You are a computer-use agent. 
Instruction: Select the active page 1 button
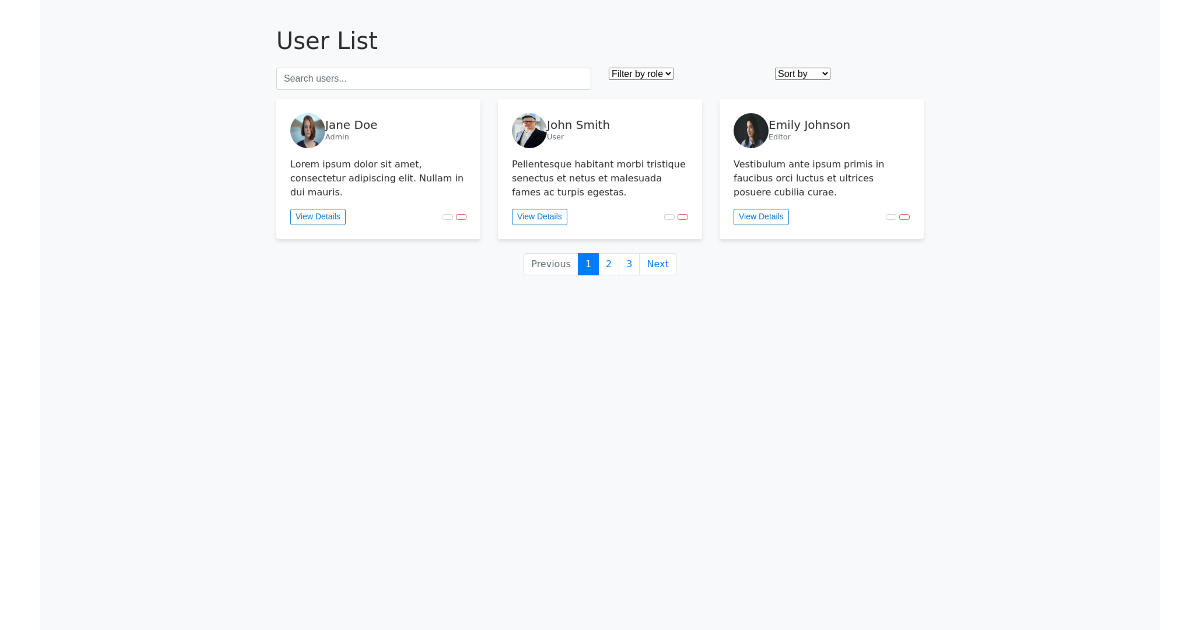pos(588,264)
